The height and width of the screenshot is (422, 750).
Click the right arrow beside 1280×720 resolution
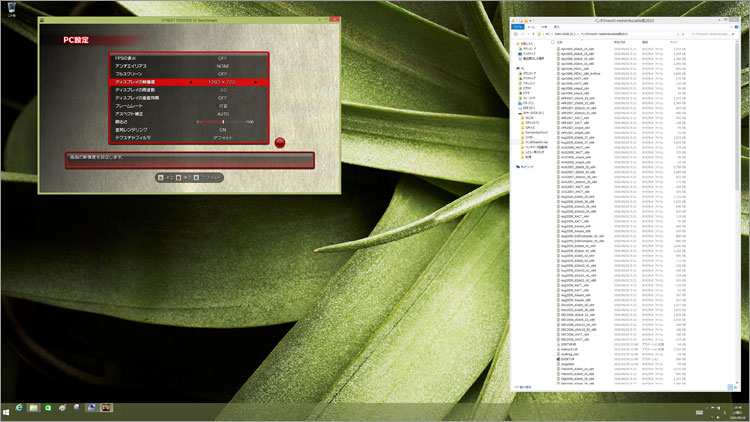click(256, 82)
